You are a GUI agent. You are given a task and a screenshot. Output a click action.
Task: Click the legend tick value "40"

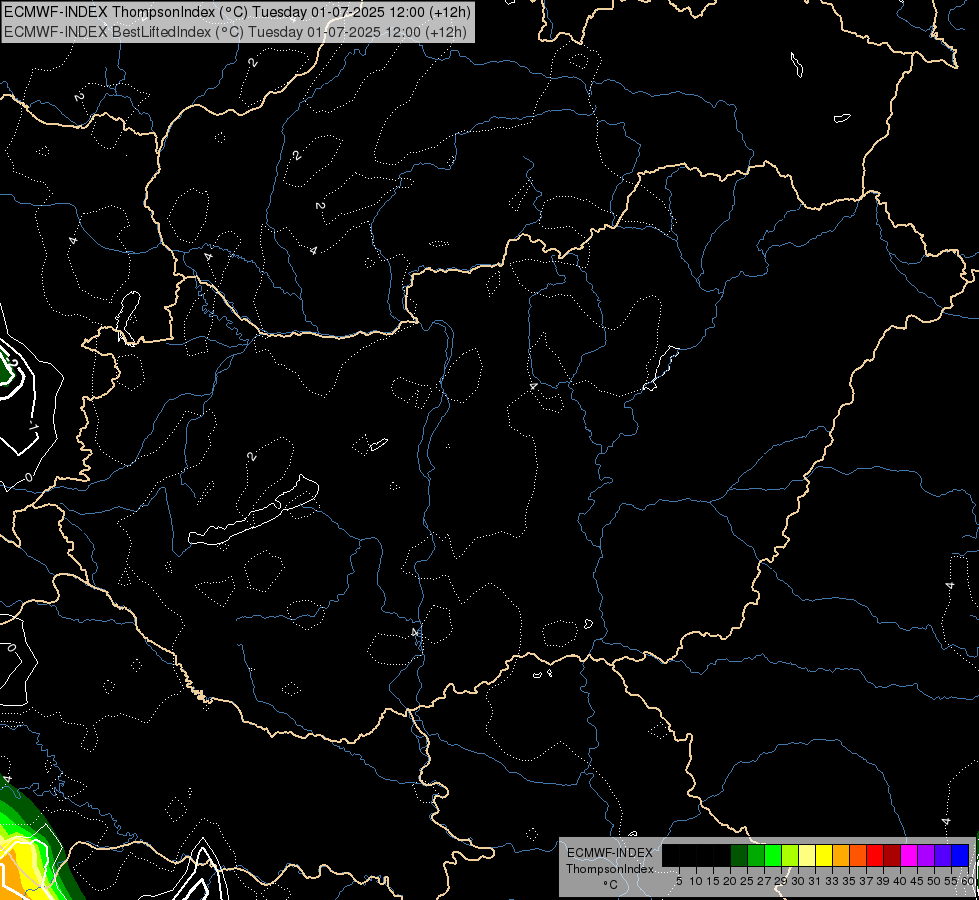pyautogui.click(x=900, y=881)
